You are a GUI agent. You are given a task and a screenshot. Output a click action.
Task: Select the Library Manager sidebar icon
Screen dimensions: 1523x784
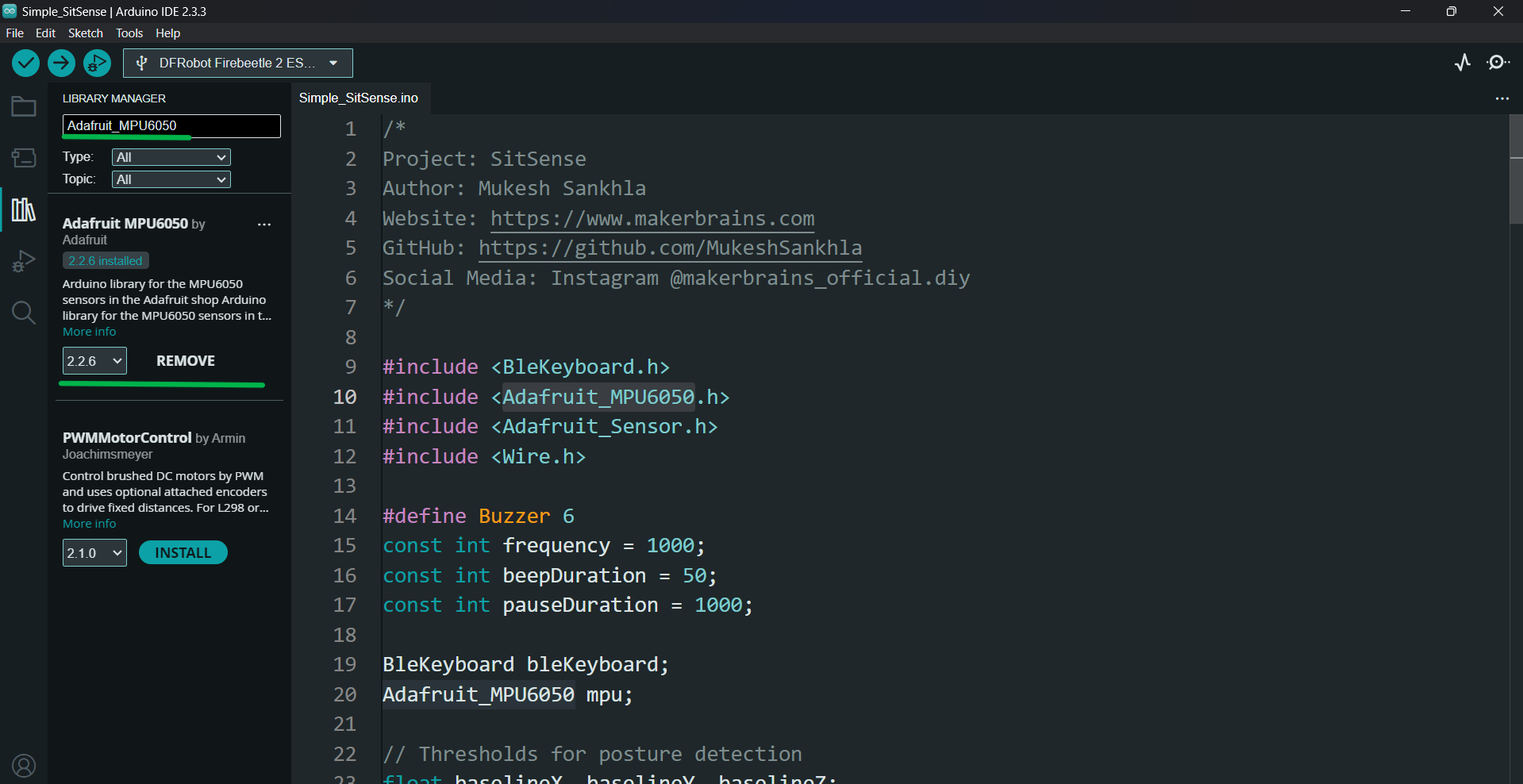coord(24,209)
